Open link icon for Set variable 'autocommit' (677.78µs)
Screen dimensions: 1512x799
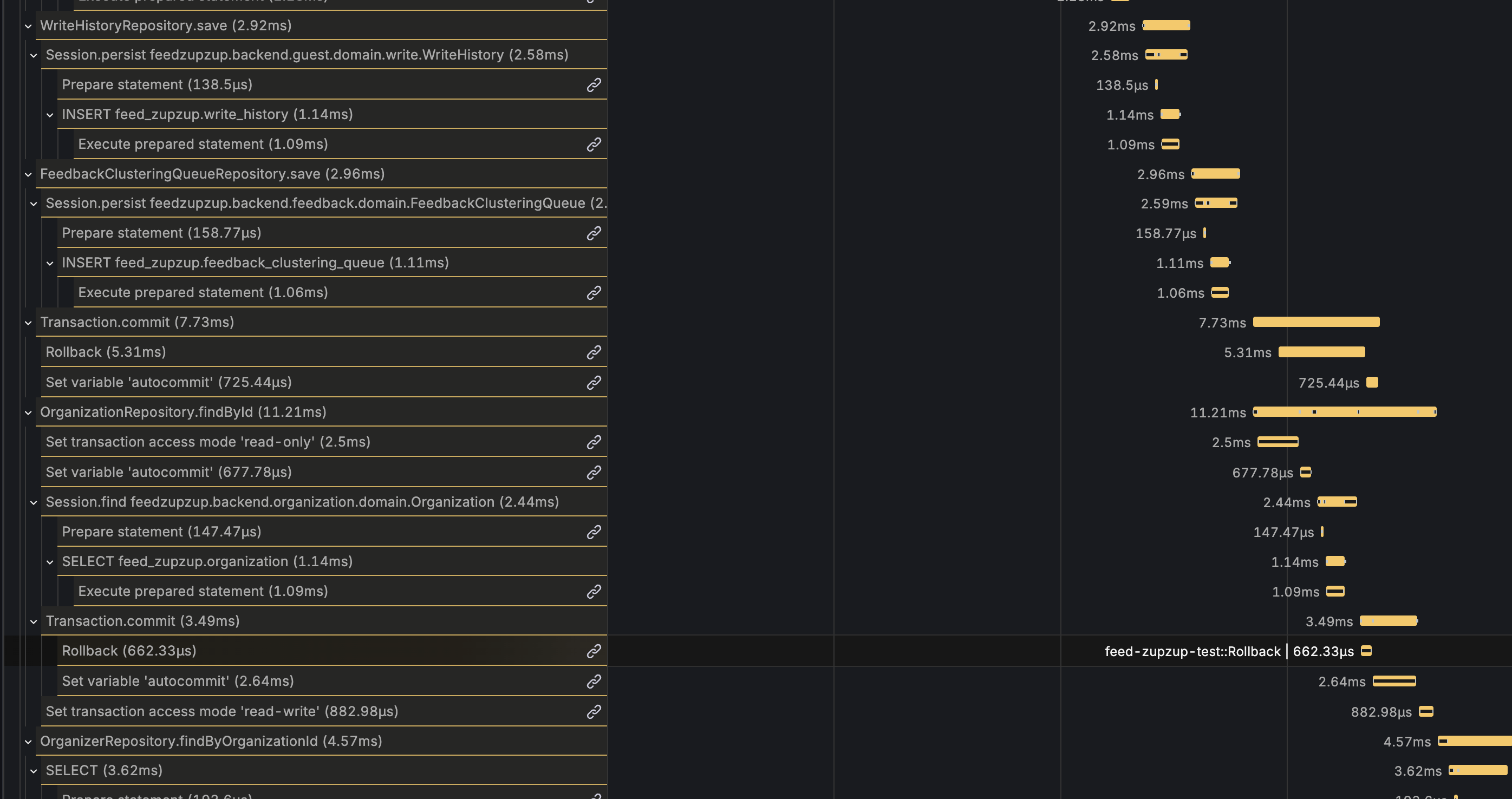click(594, 472)
